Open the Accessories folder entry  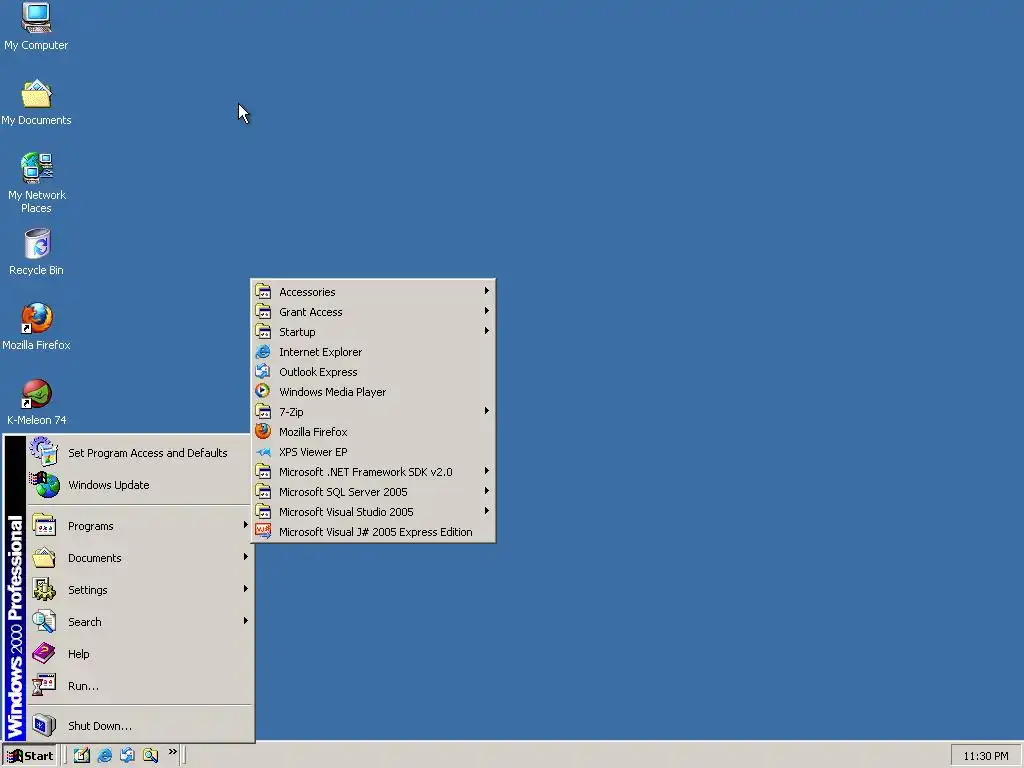[x=373, y=292]
